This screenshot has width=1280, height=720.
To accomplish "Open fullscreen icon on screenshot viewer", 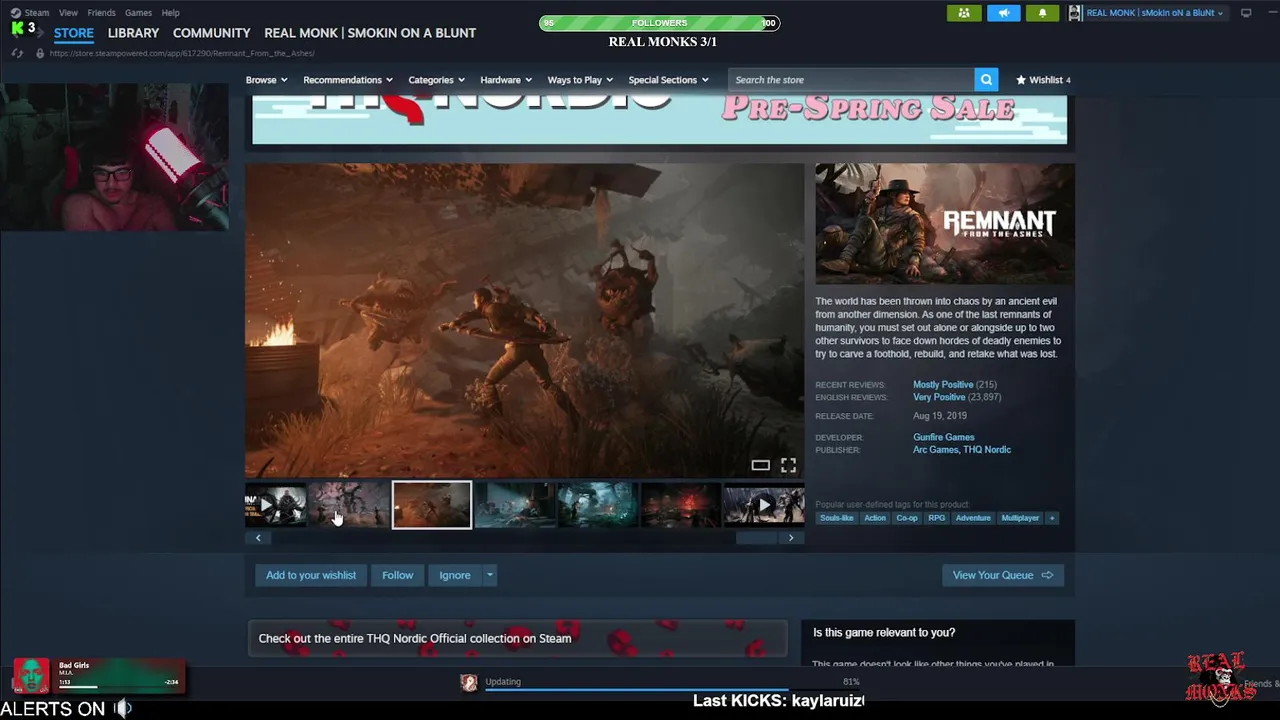I will pos(788,465).
